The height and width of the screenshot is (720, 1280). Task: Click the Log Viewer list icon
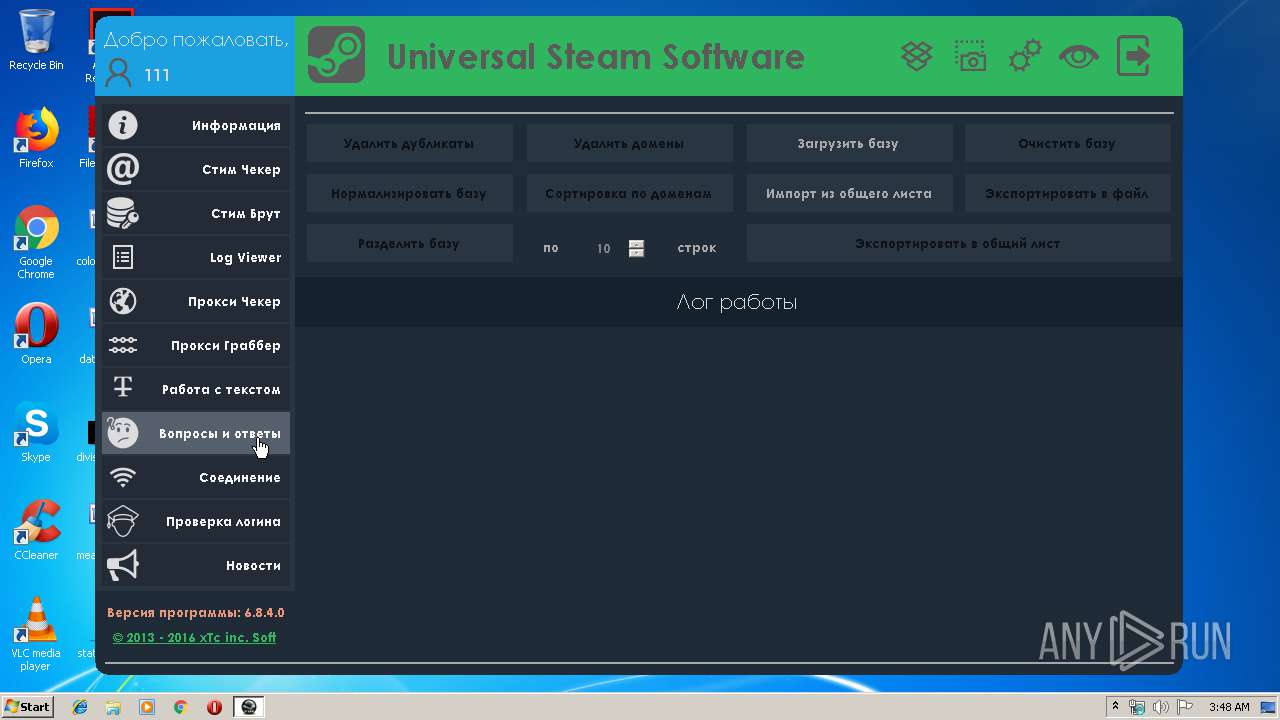pos(123,257)
